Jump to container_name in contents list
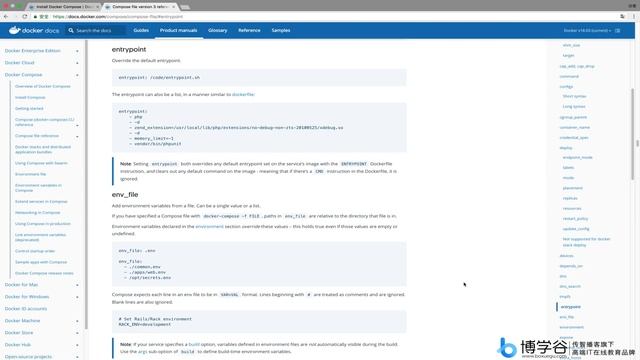Screen dimensions: 640x360 coord(575,127)
